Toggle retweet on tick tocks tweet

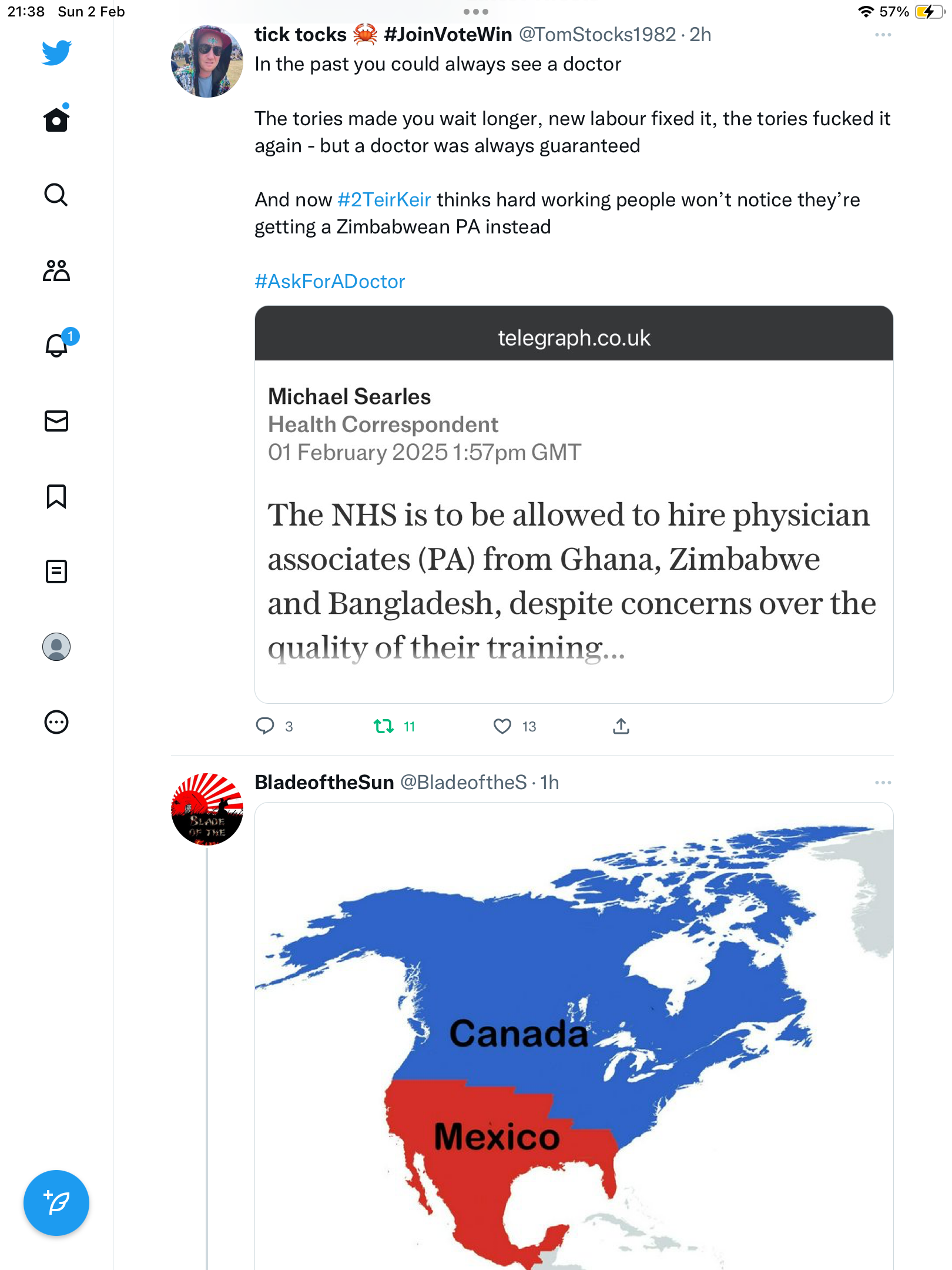point(384,727)
